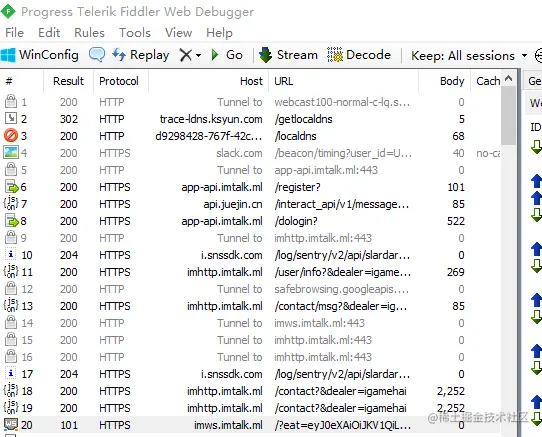Open the View menu
This screenshot has height=437, width=542.
178,33
